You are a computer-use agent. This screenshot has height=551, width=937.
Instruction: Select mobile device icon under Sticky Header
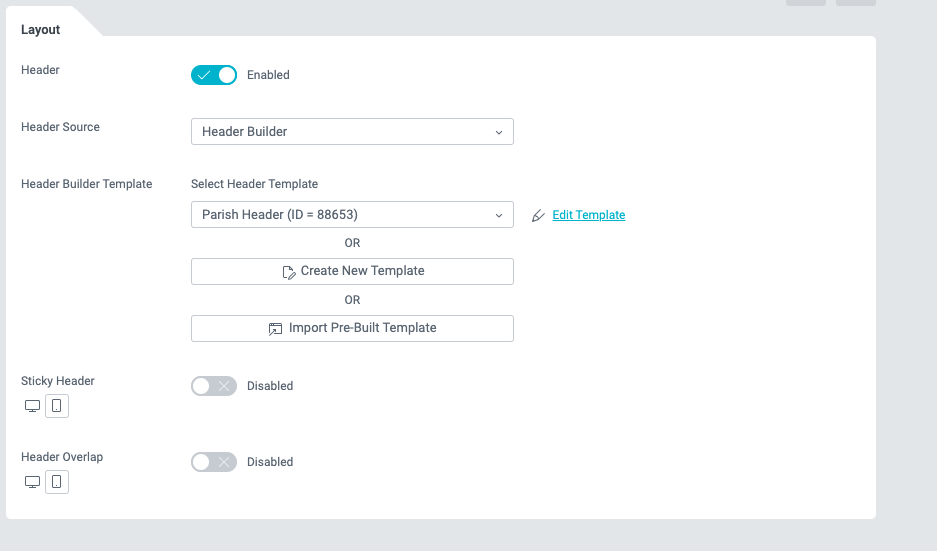tap(57, 406)
